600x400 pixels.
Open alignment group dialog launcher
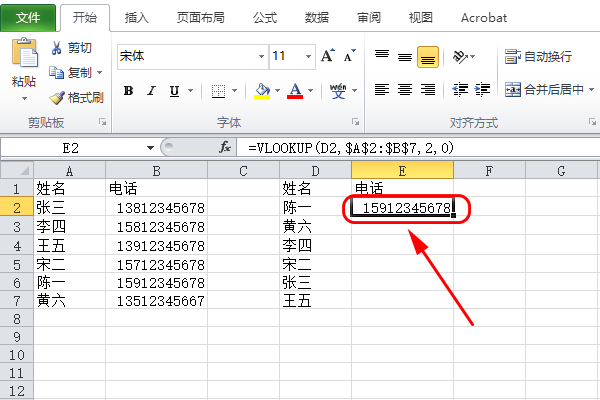(592, 122)
